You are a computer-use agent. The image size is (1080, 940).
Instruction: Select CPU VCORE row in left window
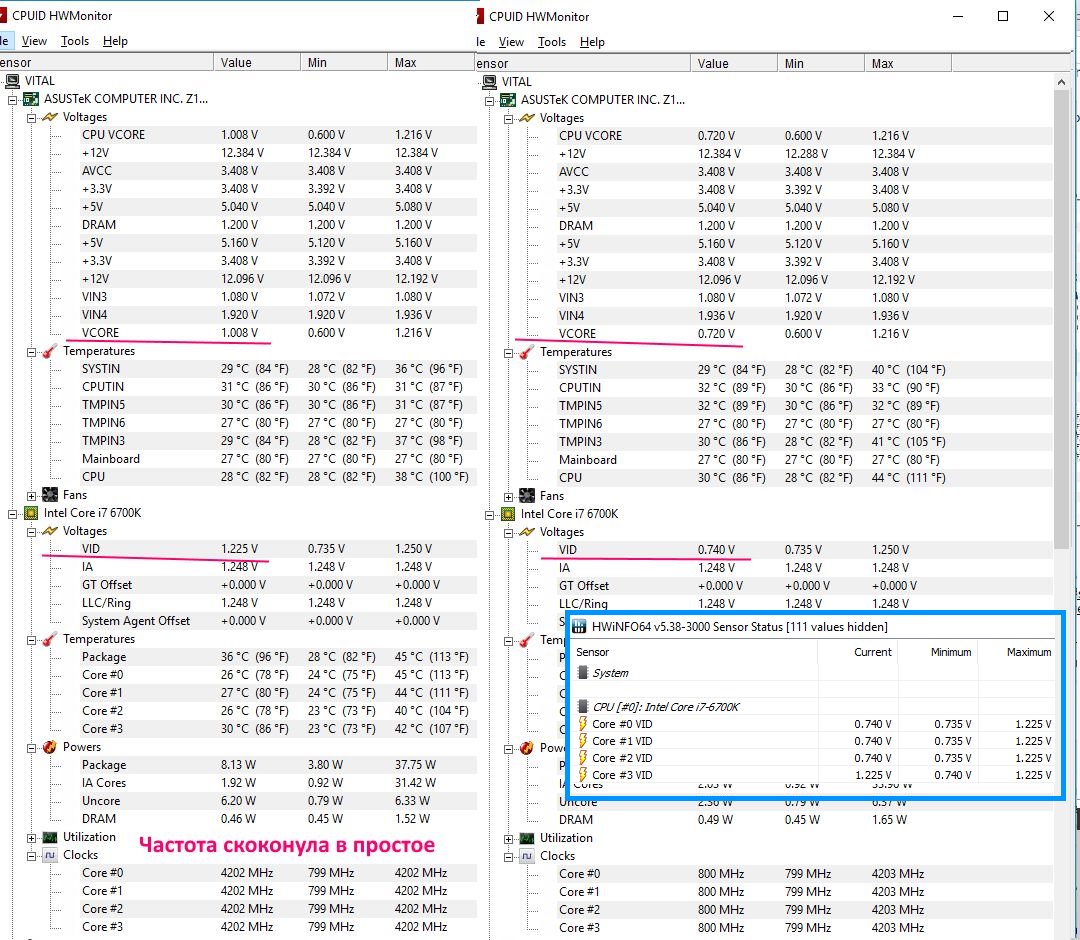[x=278, y=135]
